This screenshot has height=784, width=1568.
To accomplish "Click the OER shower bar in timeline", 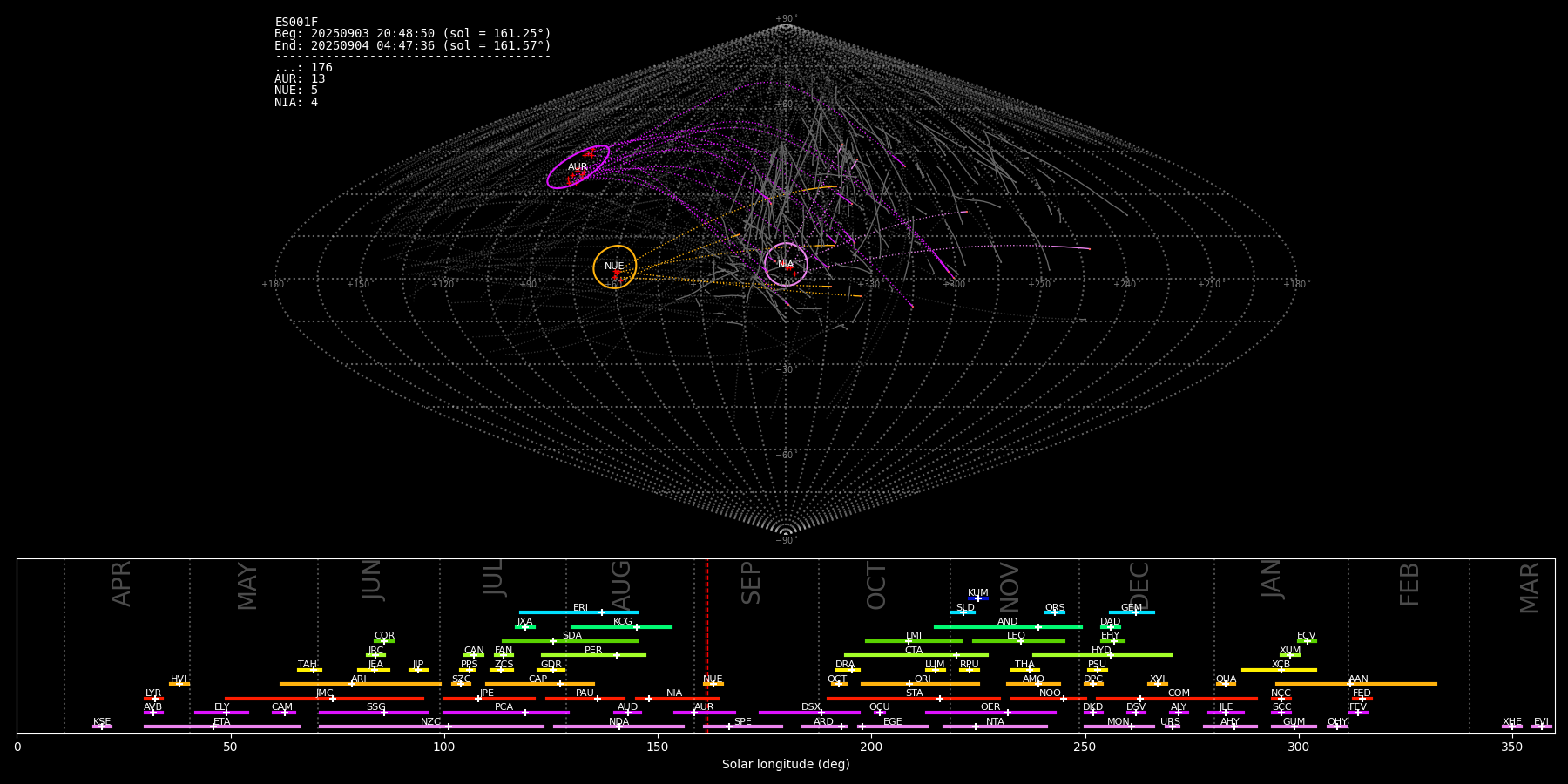I will pos(990,712).
